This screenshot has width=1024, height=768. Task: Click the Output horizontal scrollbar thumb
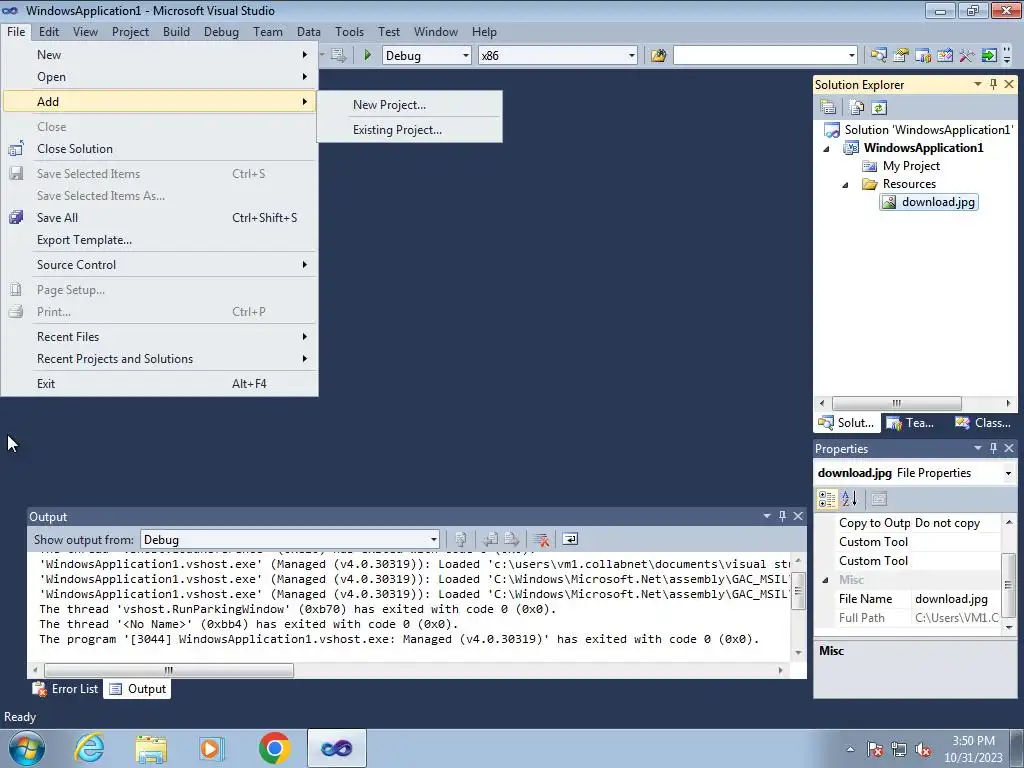click(x=168, y=670)
